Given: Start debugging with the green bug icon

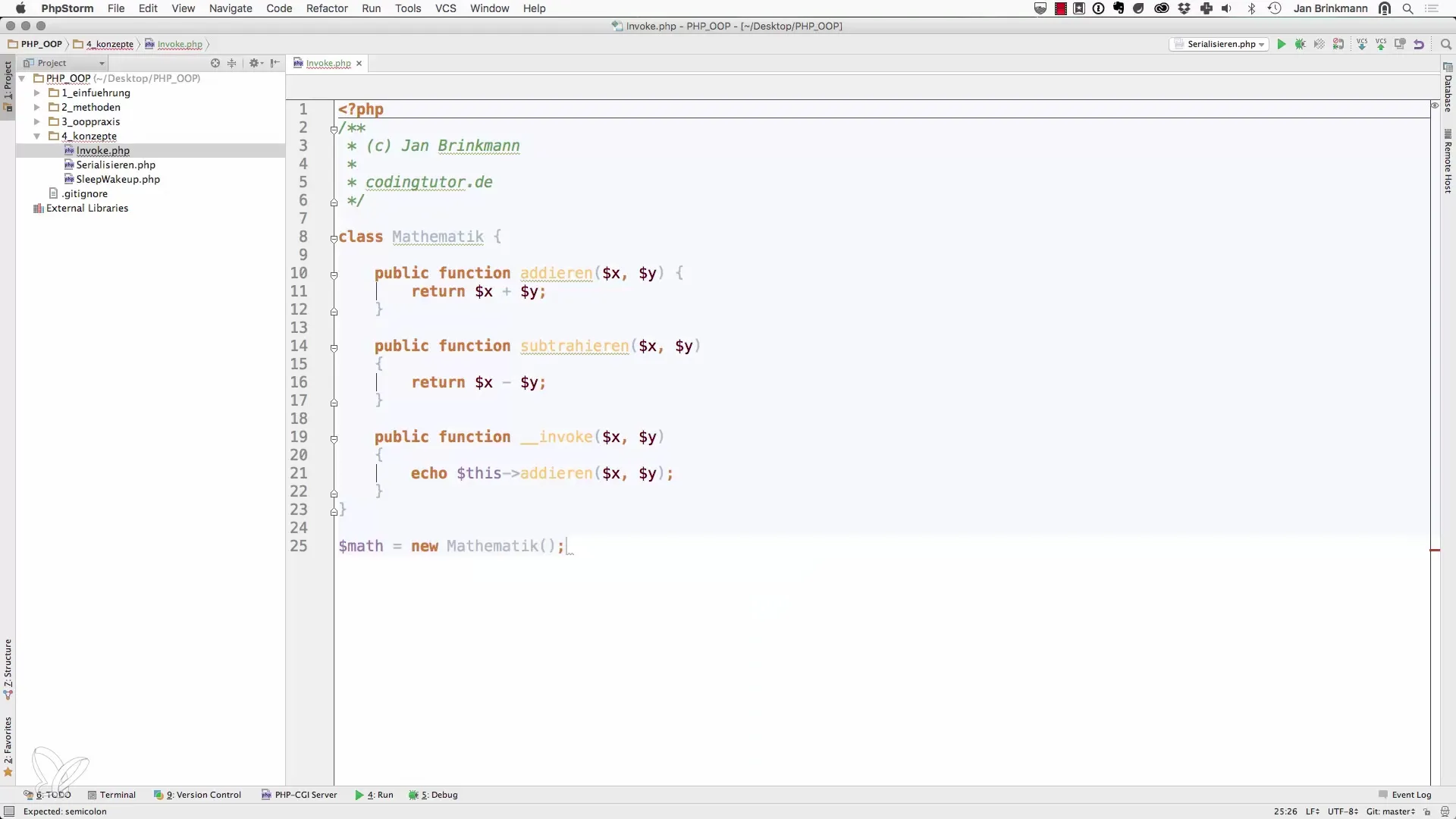Looking at the screenshot, I should pyautogui.click(x=1301, y=44).
